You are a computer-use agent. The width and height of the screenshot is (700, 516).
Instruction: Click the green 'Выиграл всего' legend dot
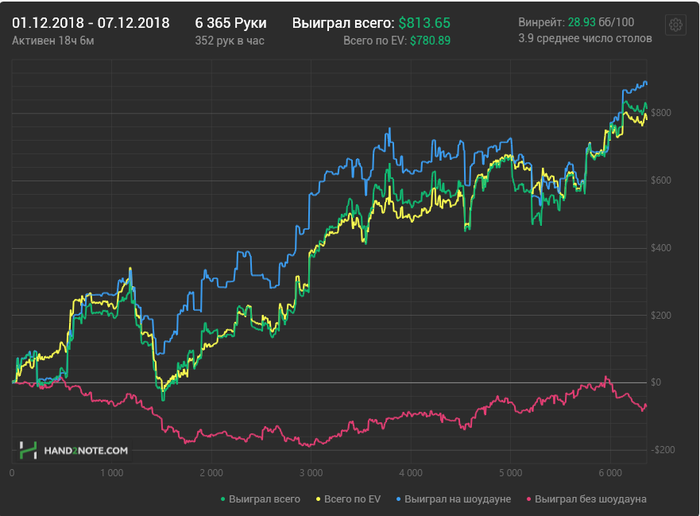click(223, 499)
